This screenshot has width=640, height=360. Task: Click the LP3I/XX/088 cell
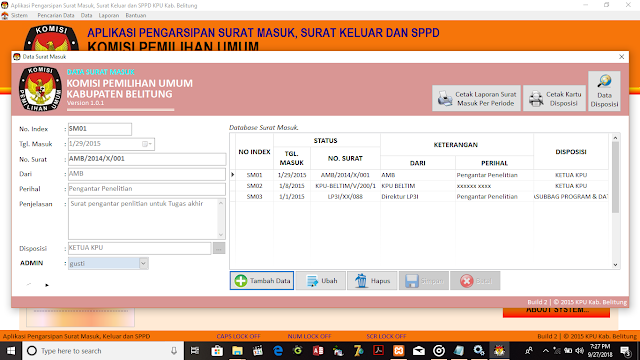[x=345, y=196]
